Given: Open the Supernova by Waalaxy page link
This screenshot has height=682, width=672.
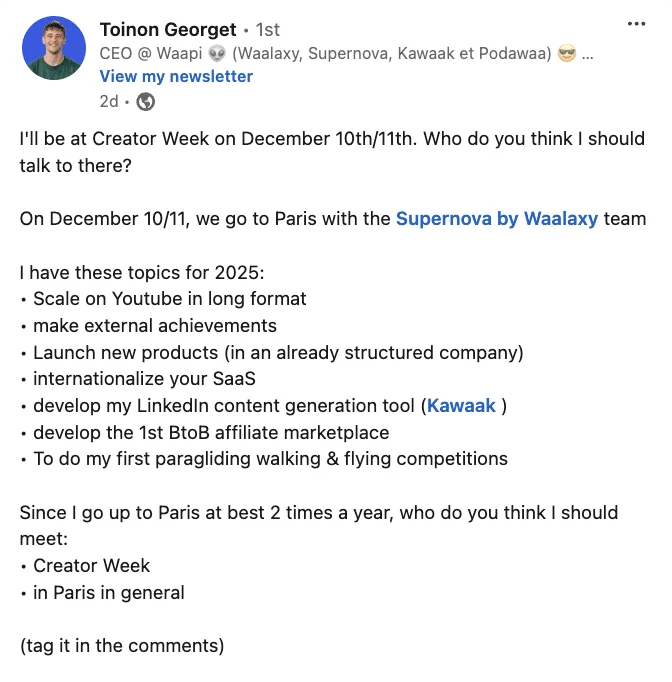Looking at the screenshot, I should pyautogui.click(x=497, y=219).
